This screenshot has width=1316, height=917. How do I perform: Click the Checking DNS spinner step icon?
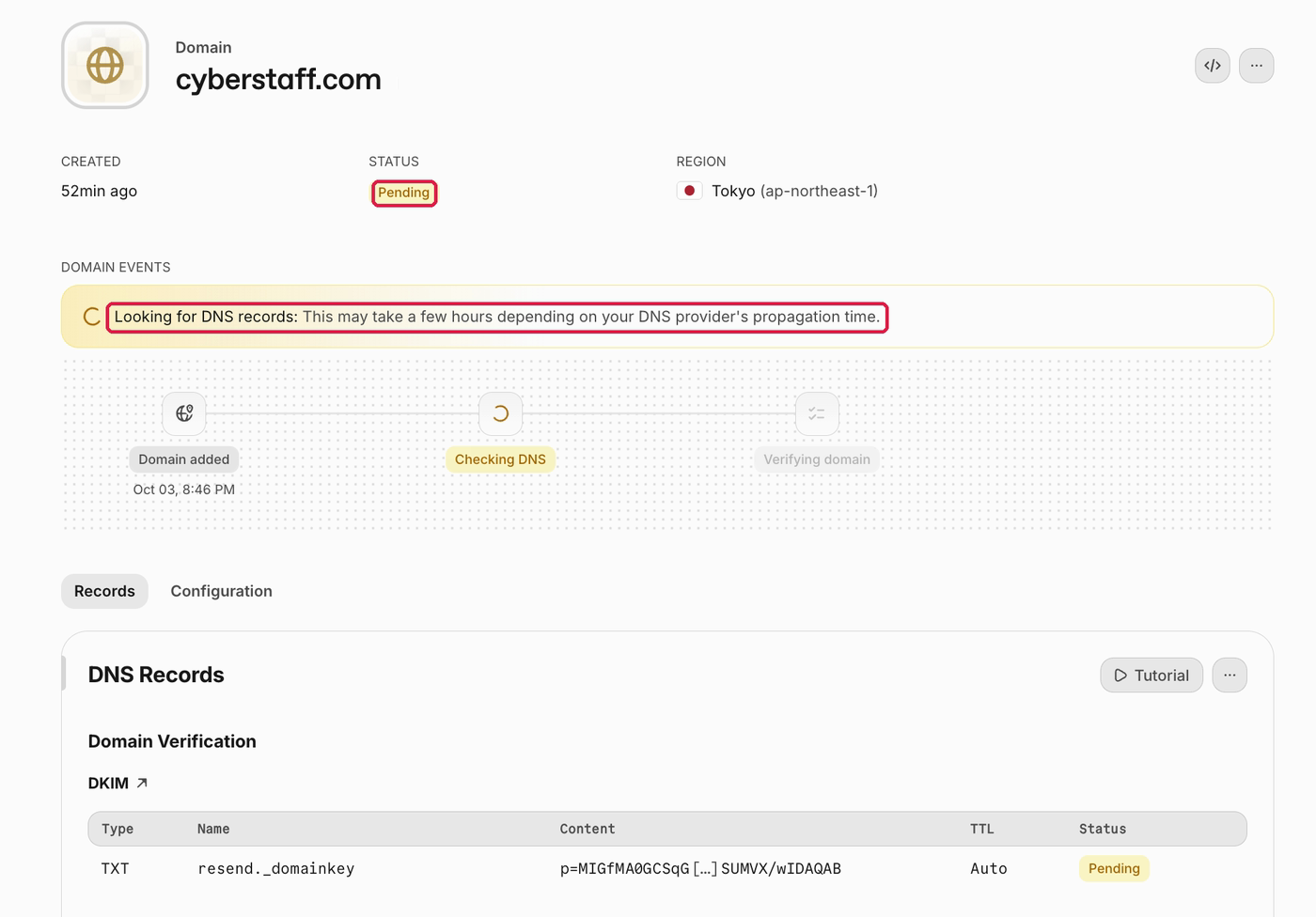pos(500,413)
